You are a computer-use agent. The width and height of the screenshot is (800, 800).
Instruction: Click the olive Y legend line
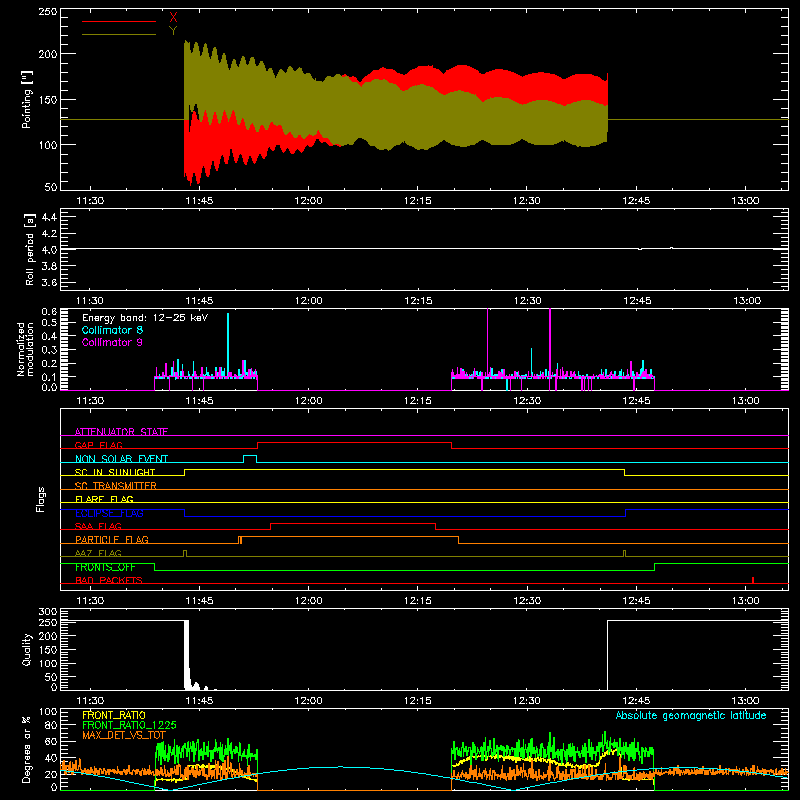(x=119, y=34)
